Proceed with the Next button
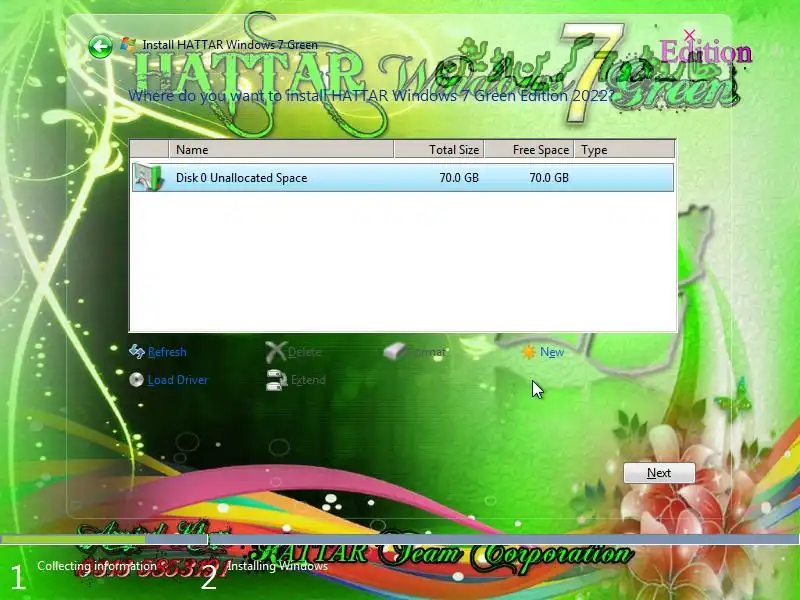 pyautogui.click(x=659, y=473)
